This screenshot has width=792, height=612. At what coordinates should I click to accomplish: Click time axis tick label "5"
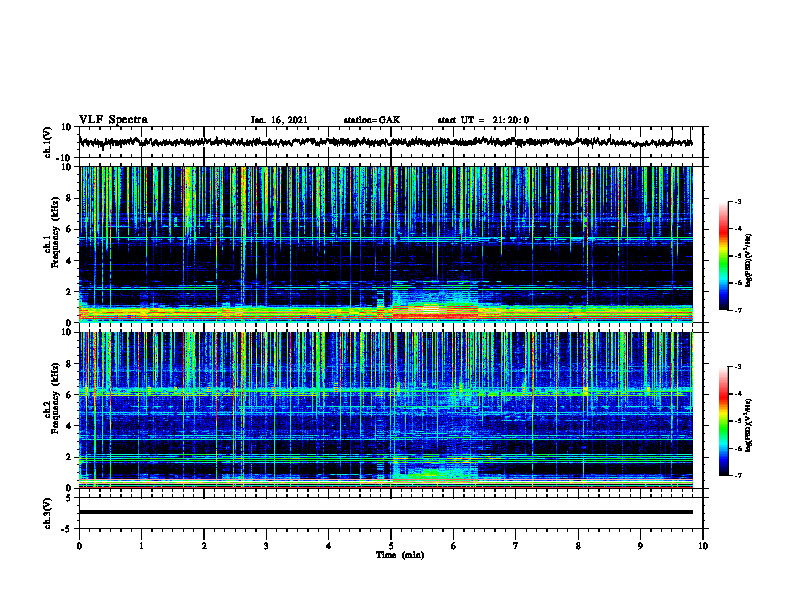click(x=391, y=546)
